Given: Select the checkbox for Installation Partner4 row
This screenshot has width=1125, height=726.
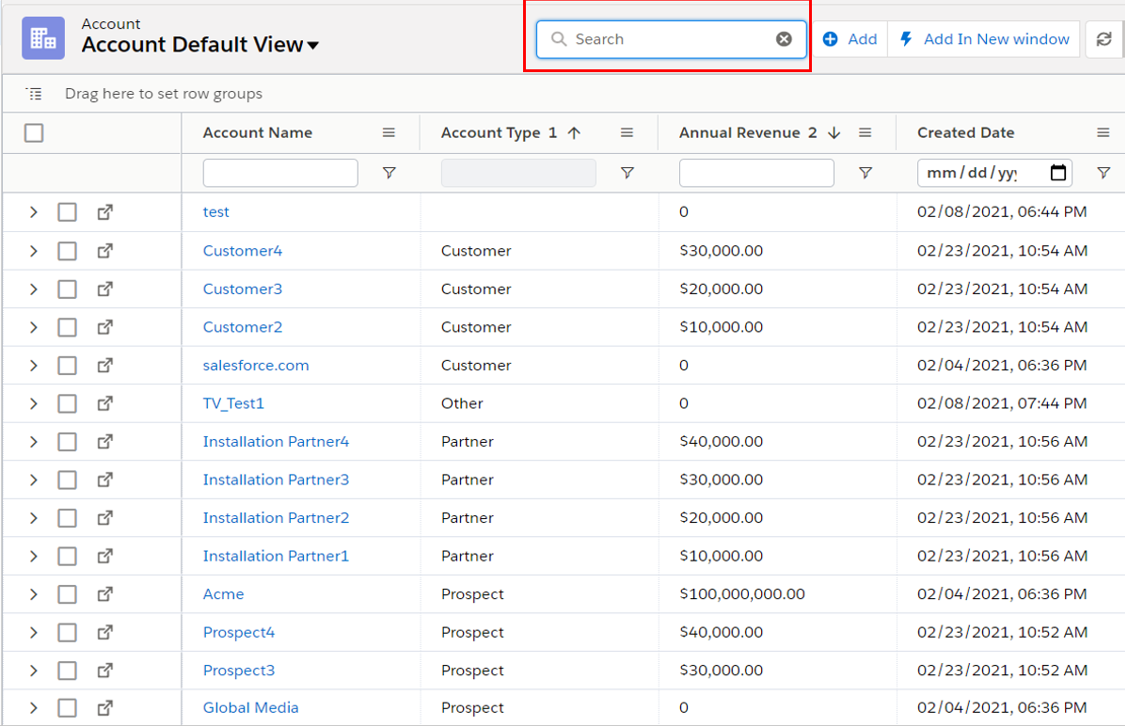Looking at the screenshot, I should (x=67, y=441).
